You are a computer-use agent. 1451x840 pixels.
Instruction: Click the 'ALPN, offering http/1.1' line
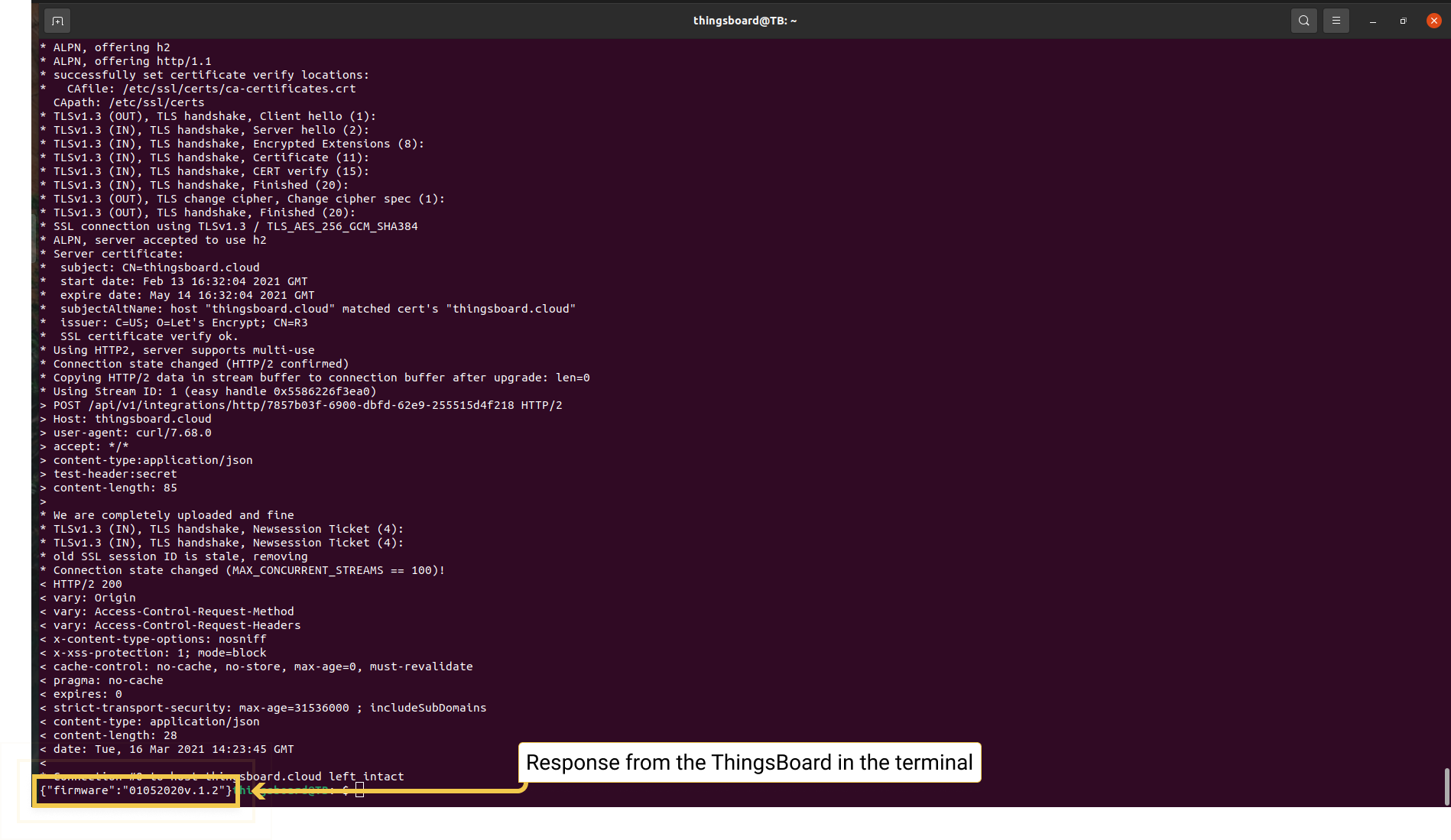click(x=126, y=61)
